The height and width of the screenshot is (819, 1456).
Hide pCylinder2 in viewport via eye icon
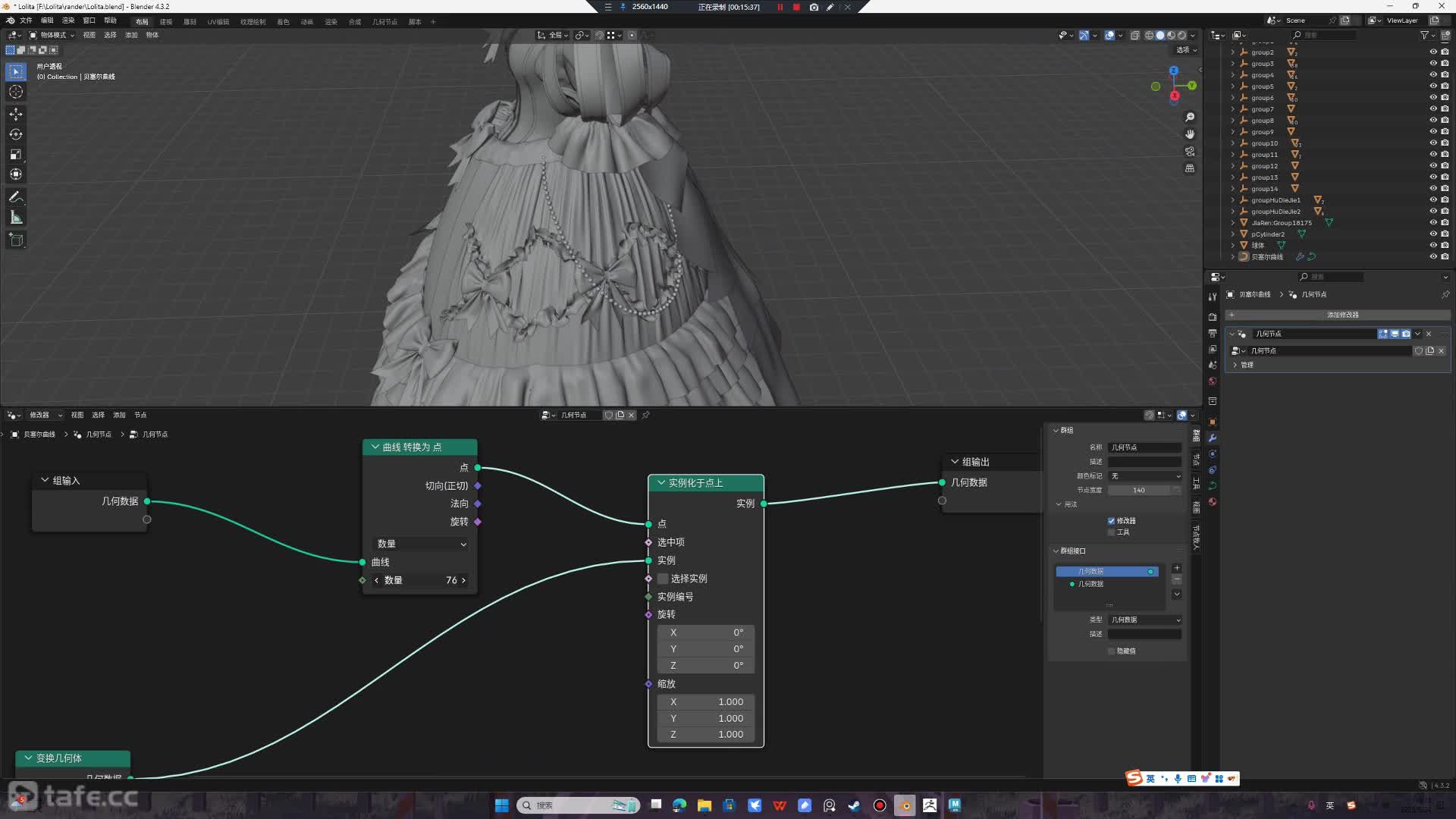point(1433,234)
